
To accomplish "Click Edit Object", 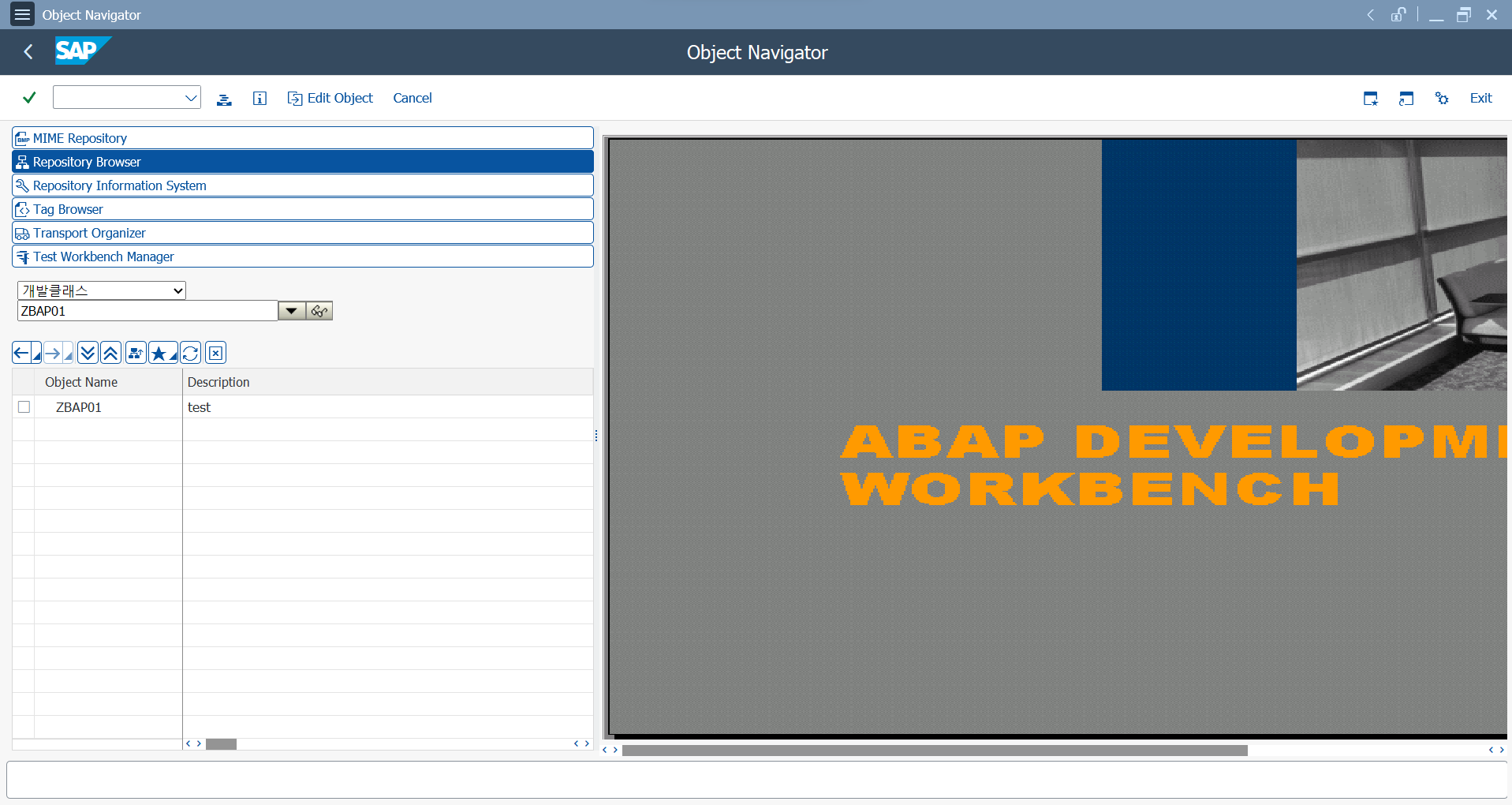I will coord(330,98).
